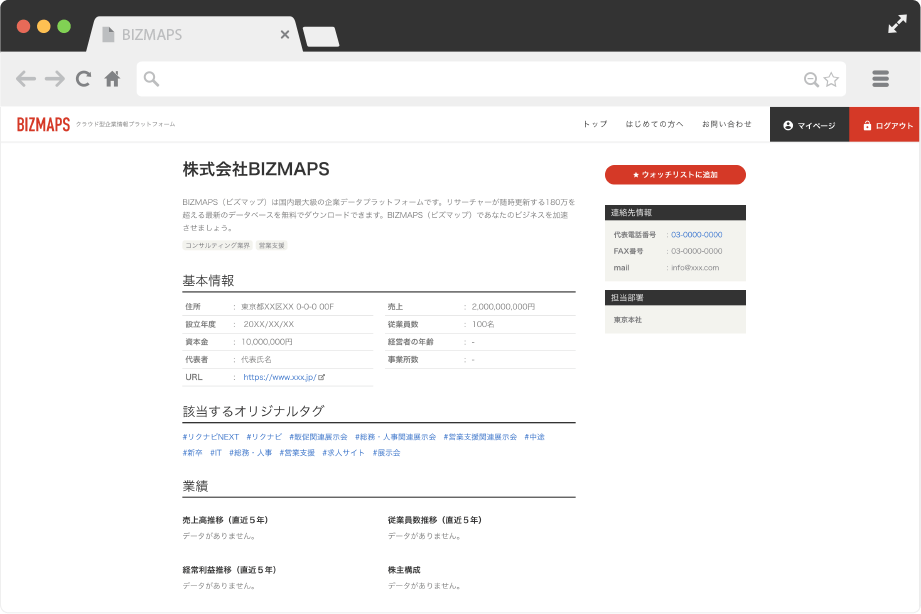Open the #販促関連展示会 tag
The image size is (921, 614).
click(318, 437)
